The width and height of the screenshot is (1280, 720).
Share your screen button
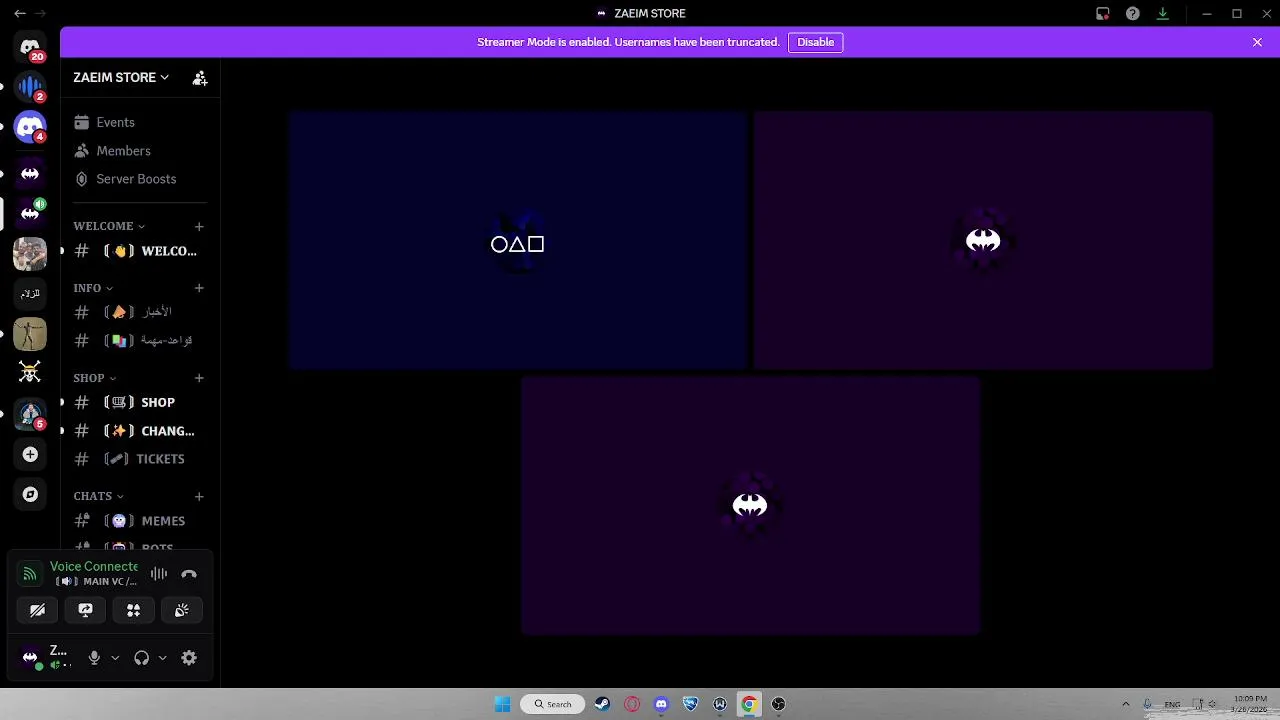(85, 610)
